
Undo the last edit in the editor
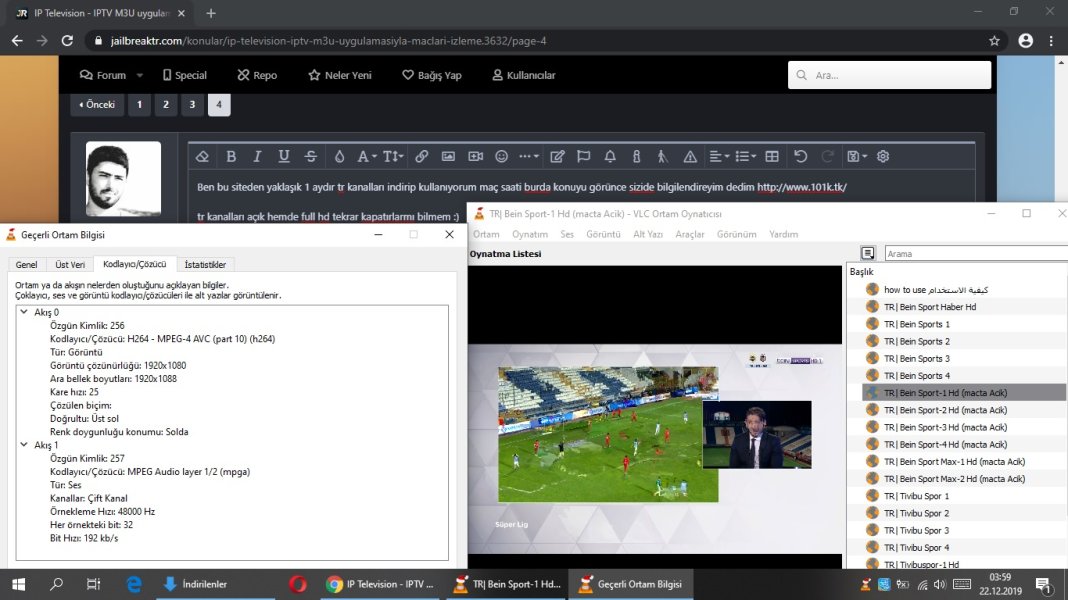pyautogui.click(x=800, y=157)
